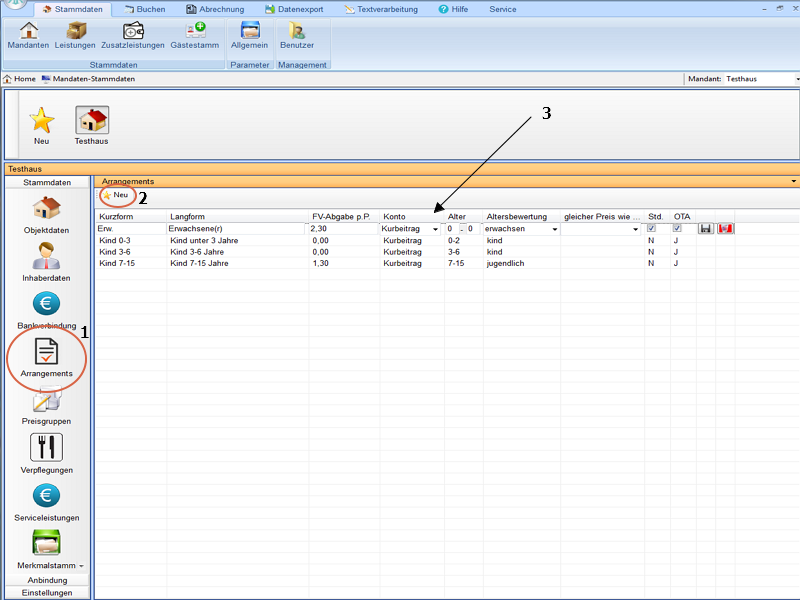This screenshot has height=600, width=800.
Task: Select Objektdaten in the sidebar
Action: pos(46,215)
